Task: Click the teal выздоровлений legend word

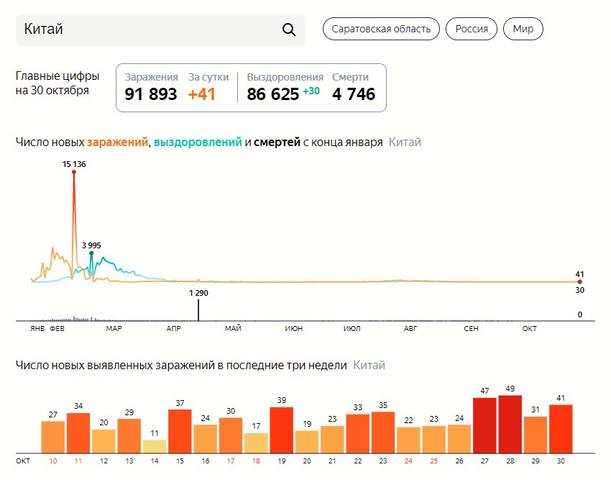Action: coord(198,142)
